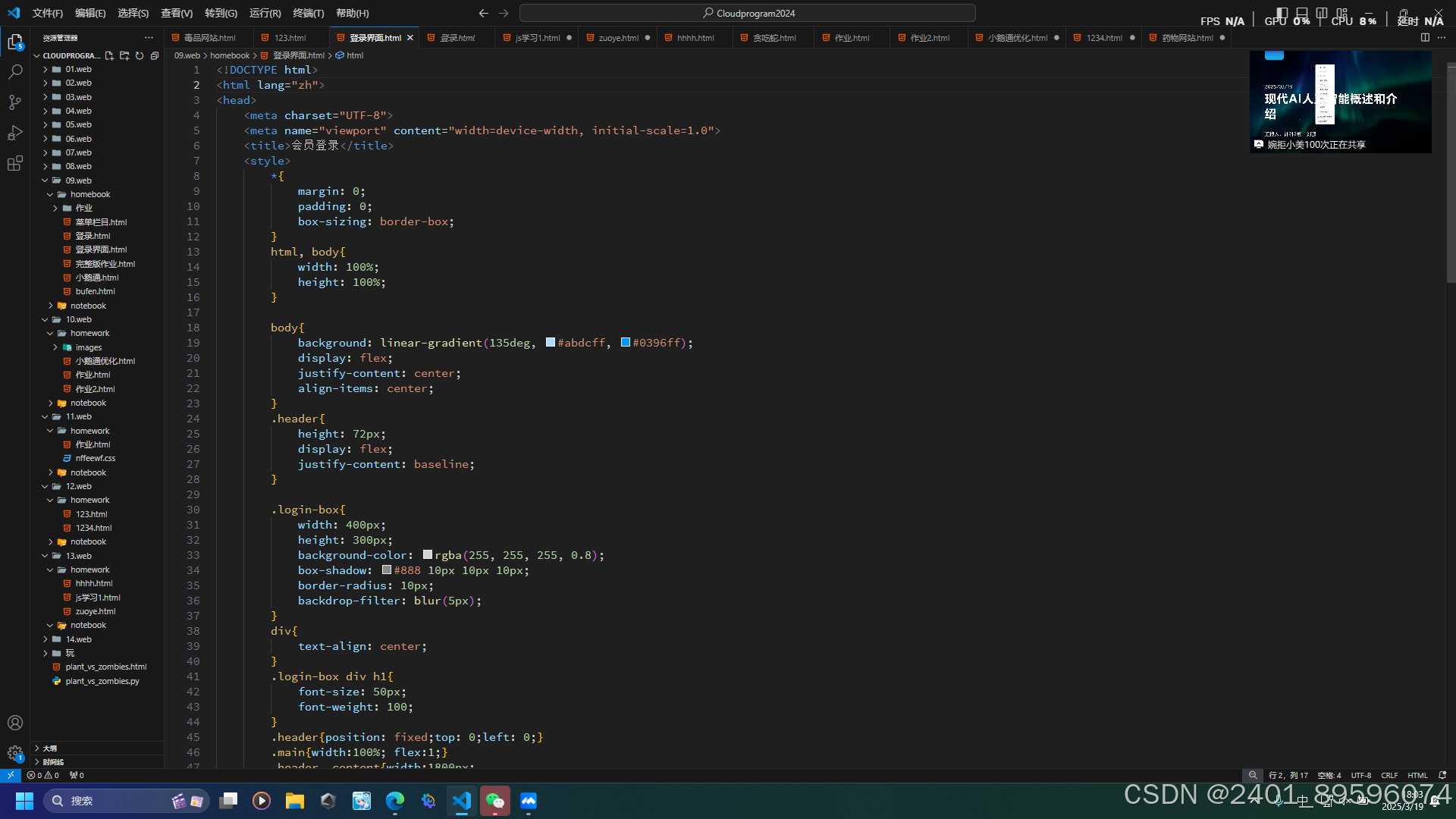Click the New File icon in explorer
Screen dimensions: 1456x819
click(109, 55)
